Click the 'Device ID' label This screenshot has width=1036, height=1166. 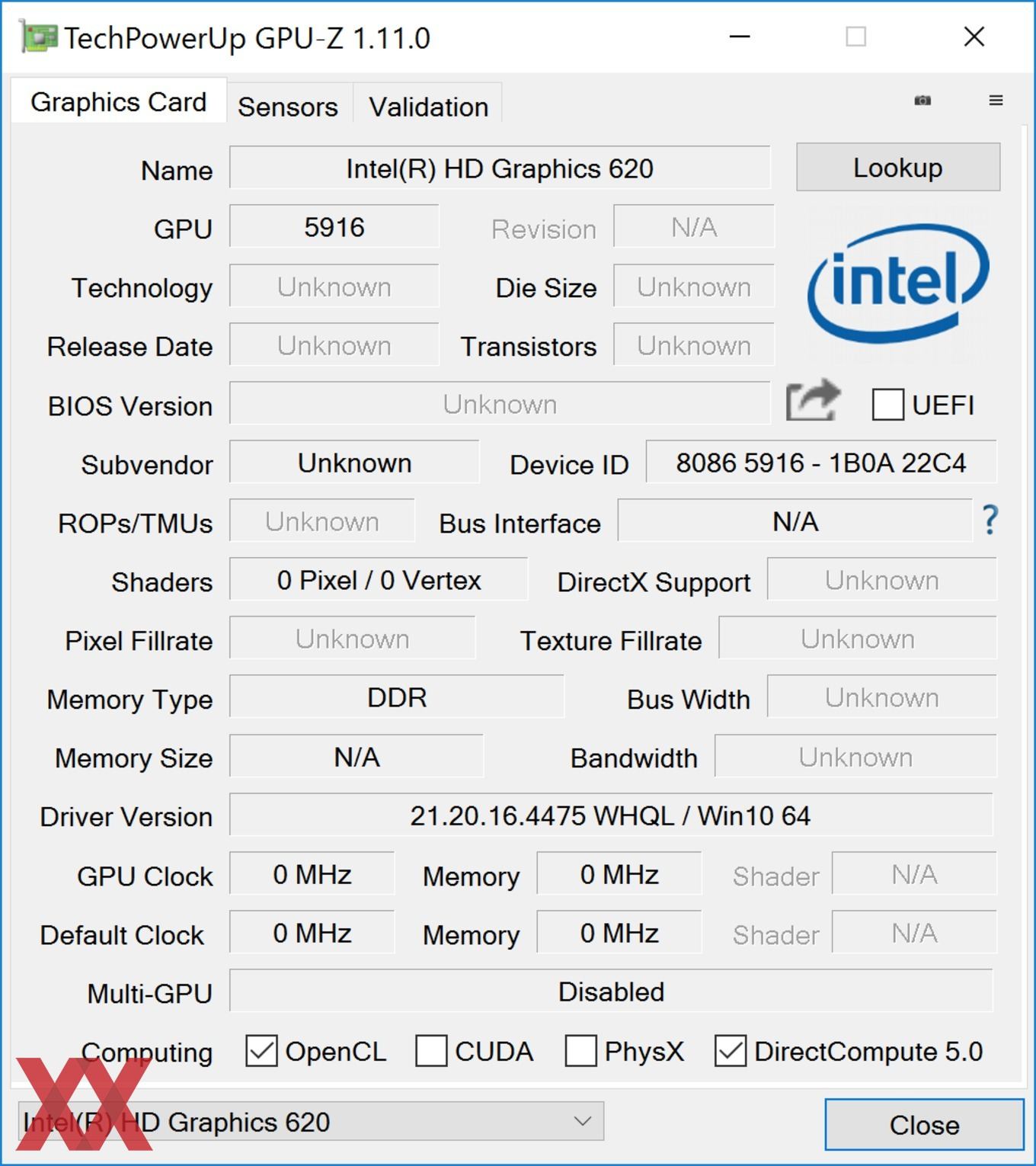click(x=569, y=464)
